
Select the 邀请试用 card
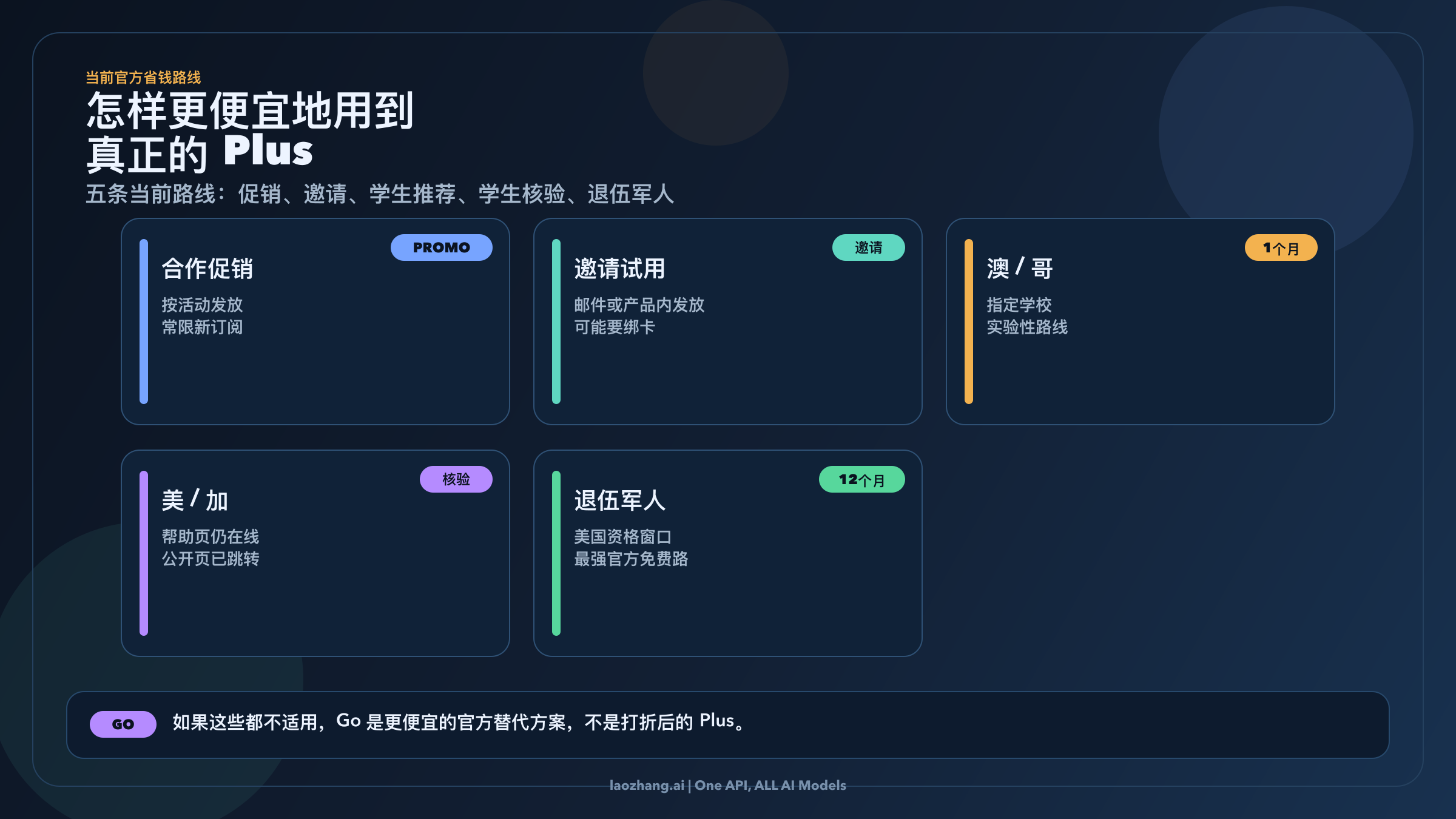pos(726,322)
